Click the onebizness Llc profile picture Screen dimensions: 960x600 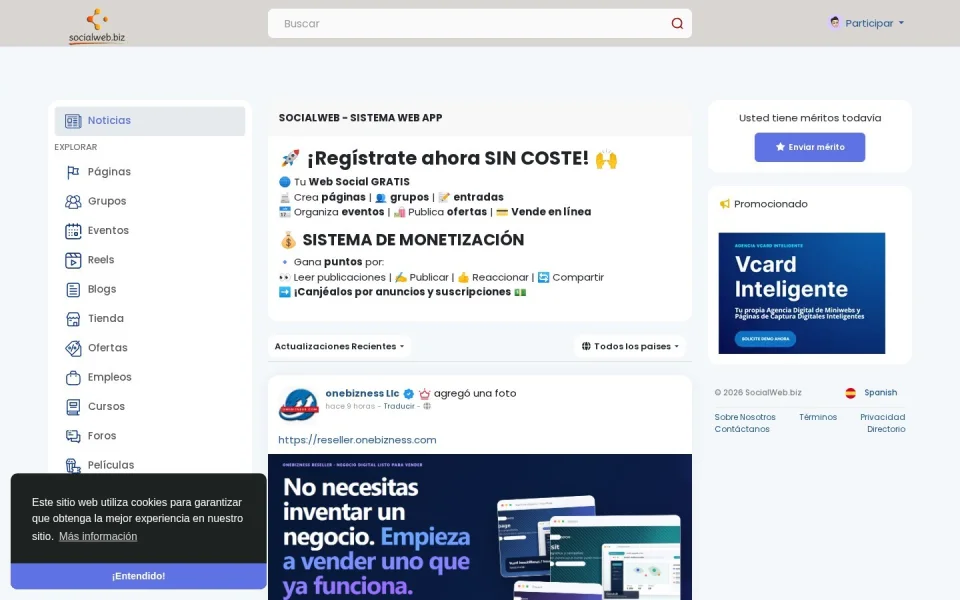pyautogui.click(x=299, y=404)
